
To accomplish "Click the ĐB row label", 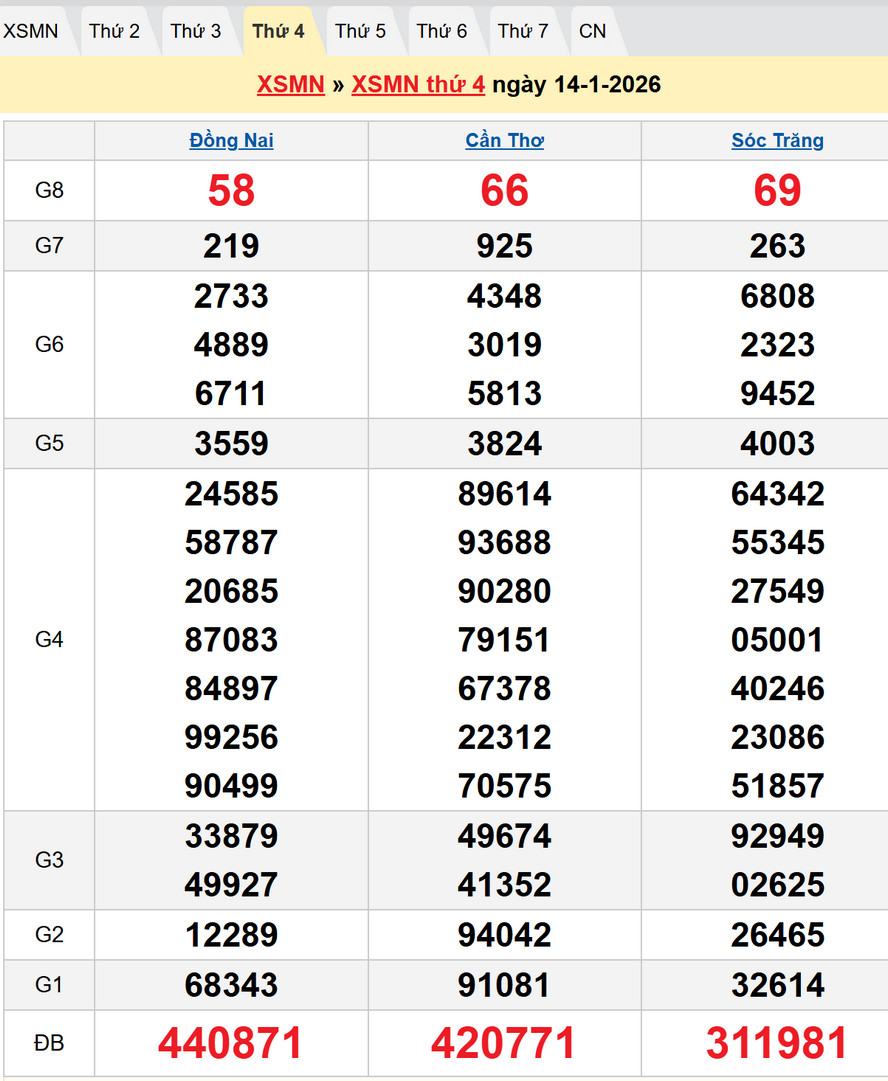I will pyautogui.click(x=49, y=1043).
